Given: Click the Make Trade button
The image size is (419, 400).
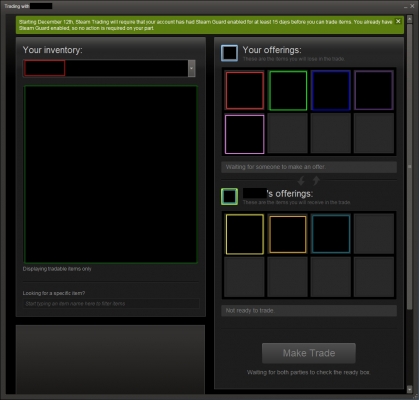Looking at the screenshot, I should click(309, 353).
